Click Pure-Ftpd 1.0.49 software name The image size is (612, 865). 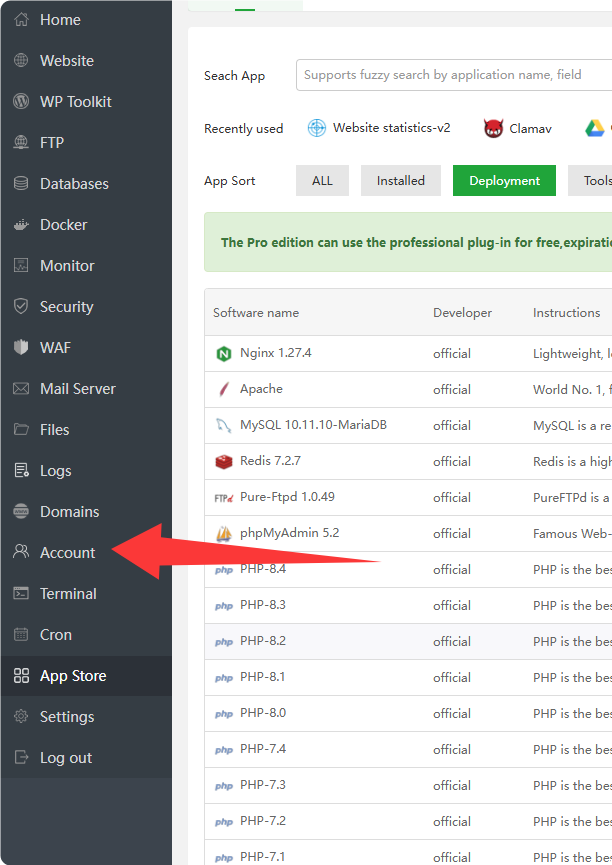288,496
